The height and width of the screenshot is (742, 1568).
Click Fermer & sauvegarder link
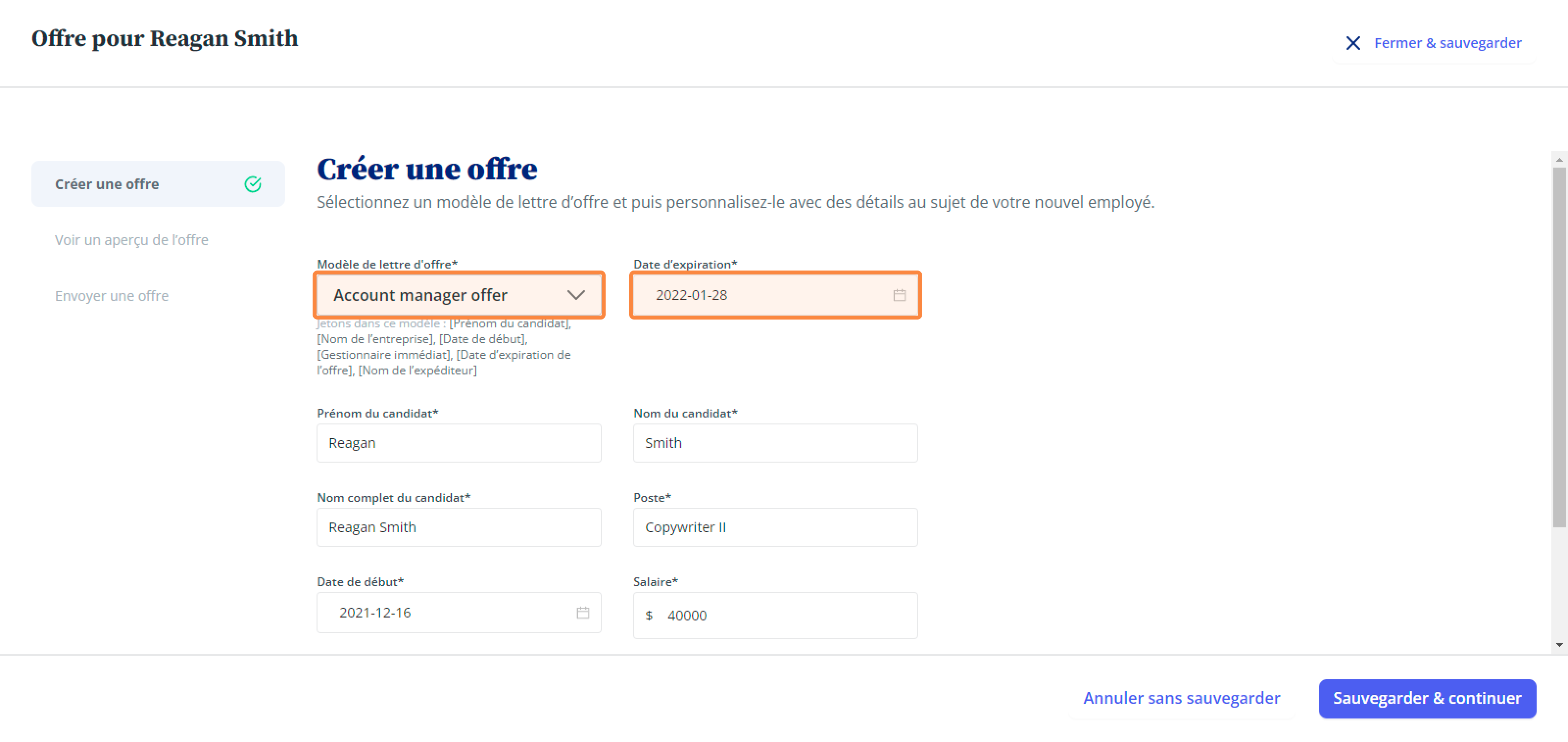[1447, 43]
